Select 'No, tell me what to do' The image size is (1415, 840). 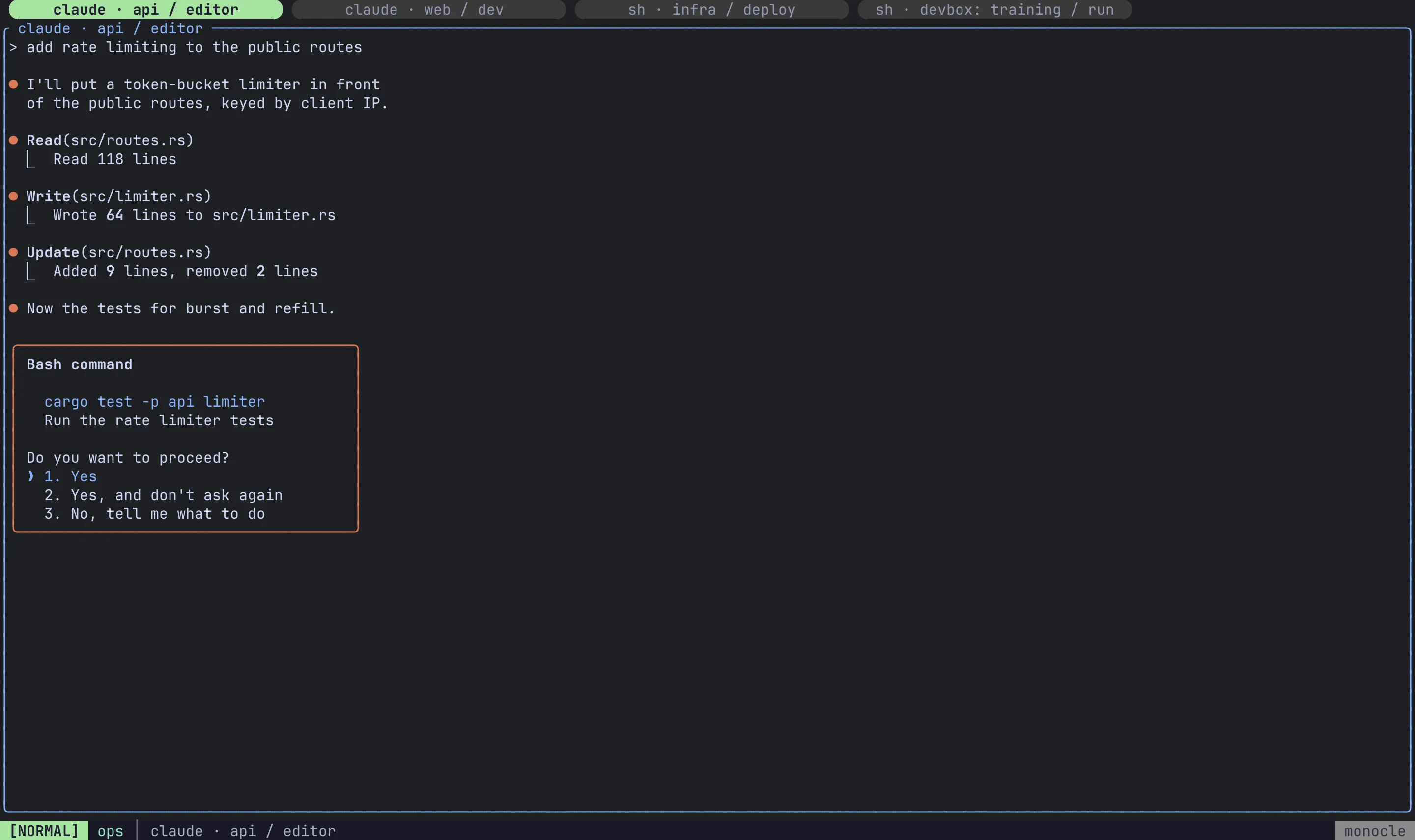pyautogui.click(x=154, y=514)
